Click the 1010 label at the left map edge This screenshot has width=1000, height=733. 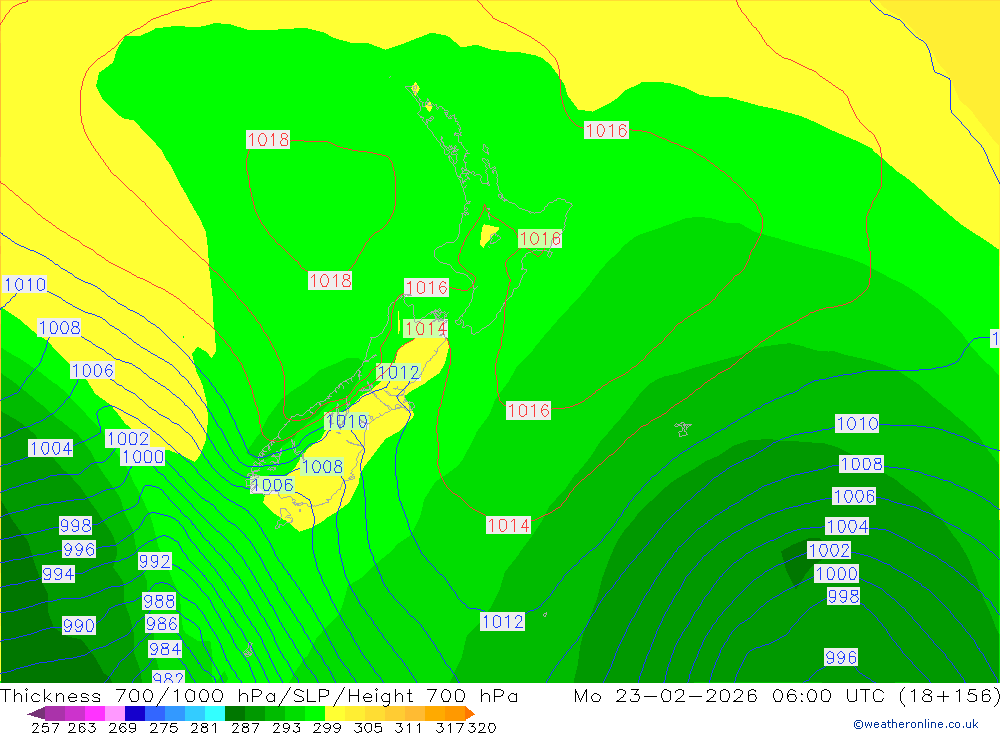click(x=24, y=284)
